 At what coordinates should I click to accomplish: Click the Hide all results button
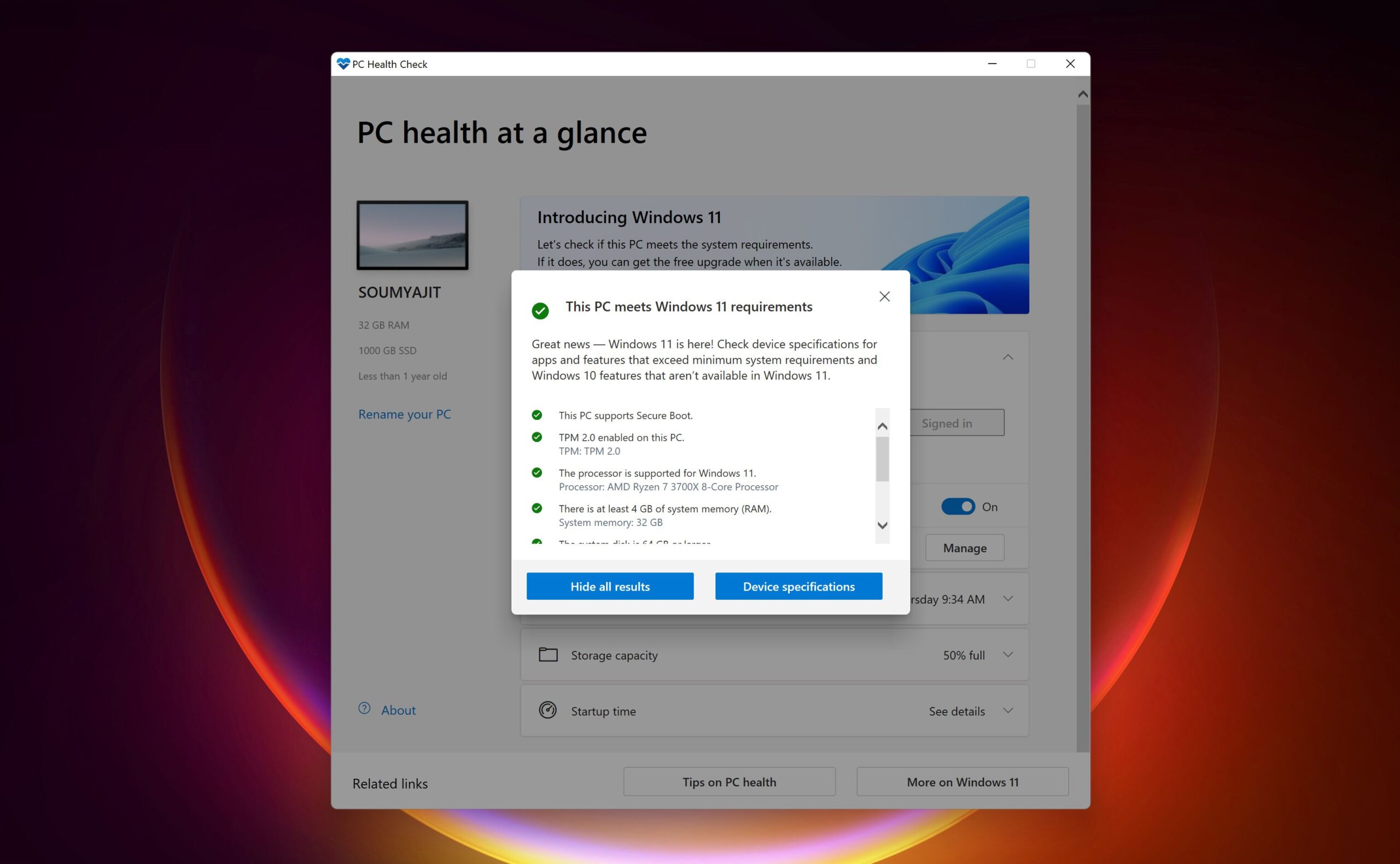[x=610, y=586]
